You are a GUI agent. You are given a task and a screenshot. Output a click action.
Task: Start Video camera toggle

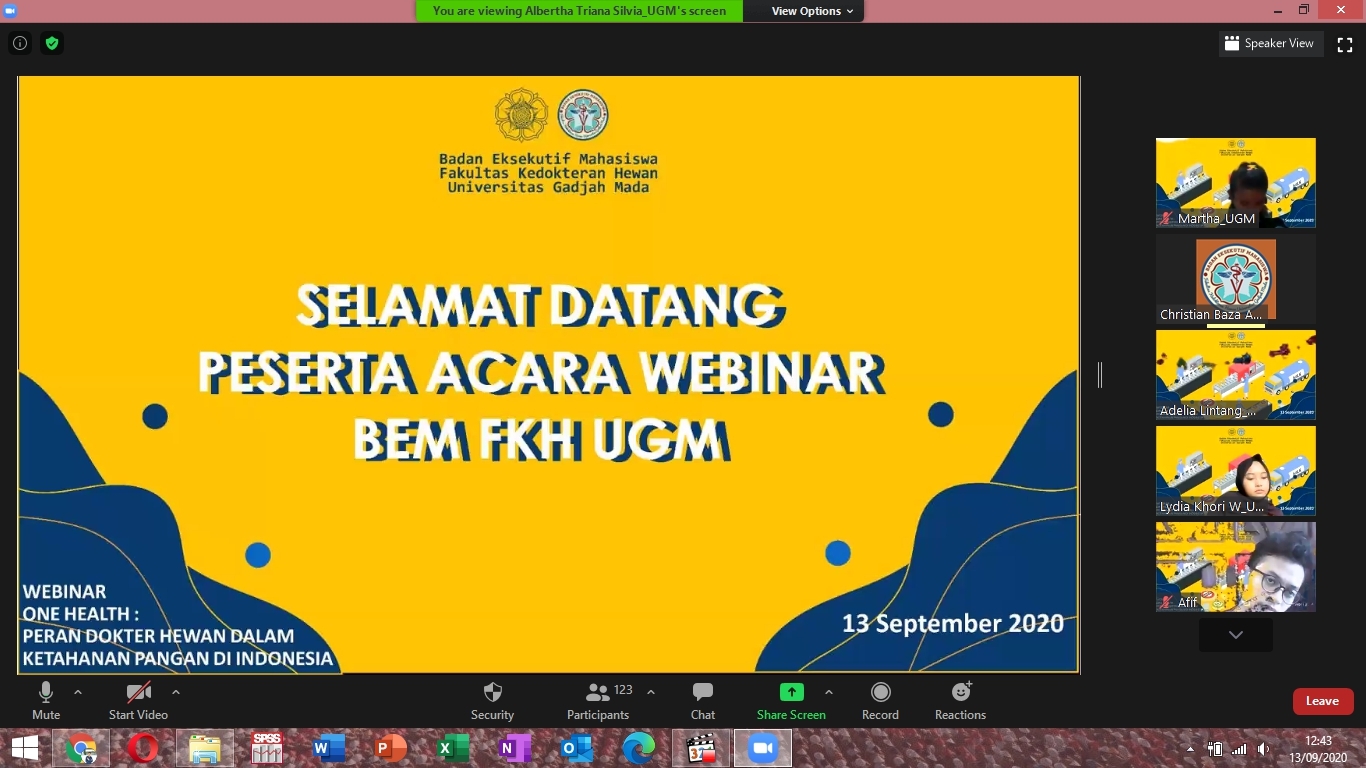(138, 700)
